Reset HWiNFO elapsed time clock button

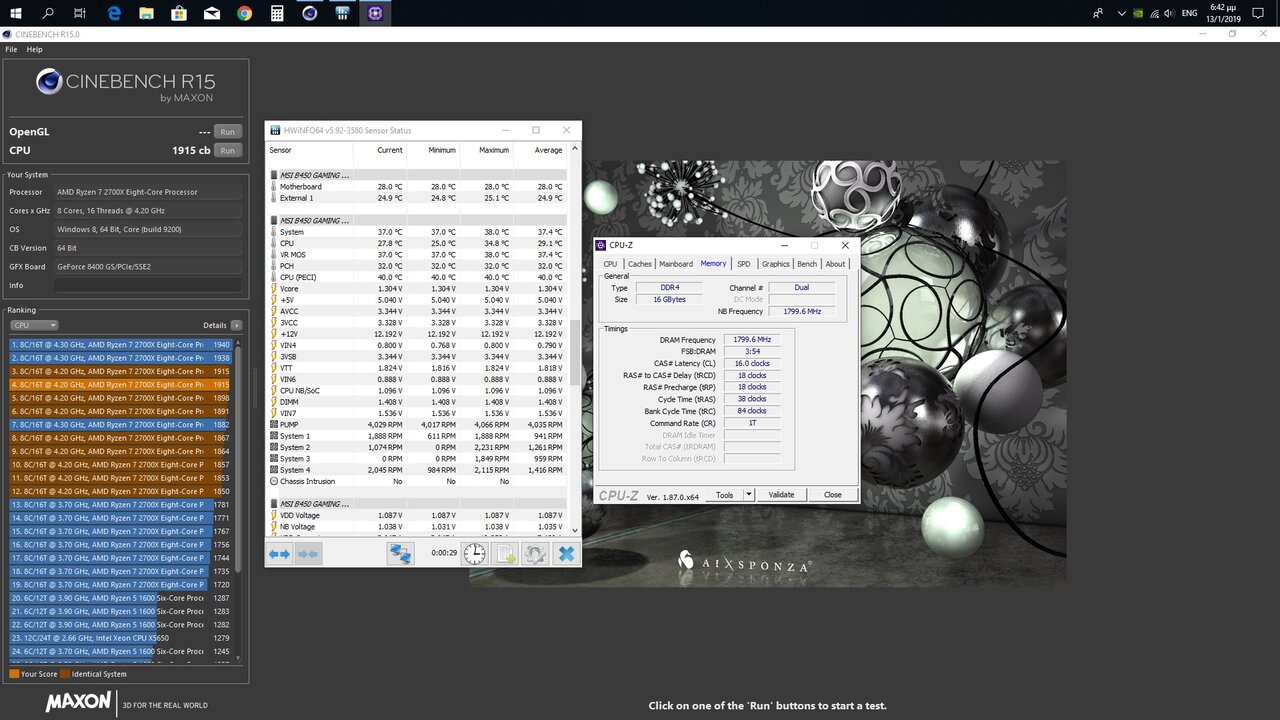(475, 553)
